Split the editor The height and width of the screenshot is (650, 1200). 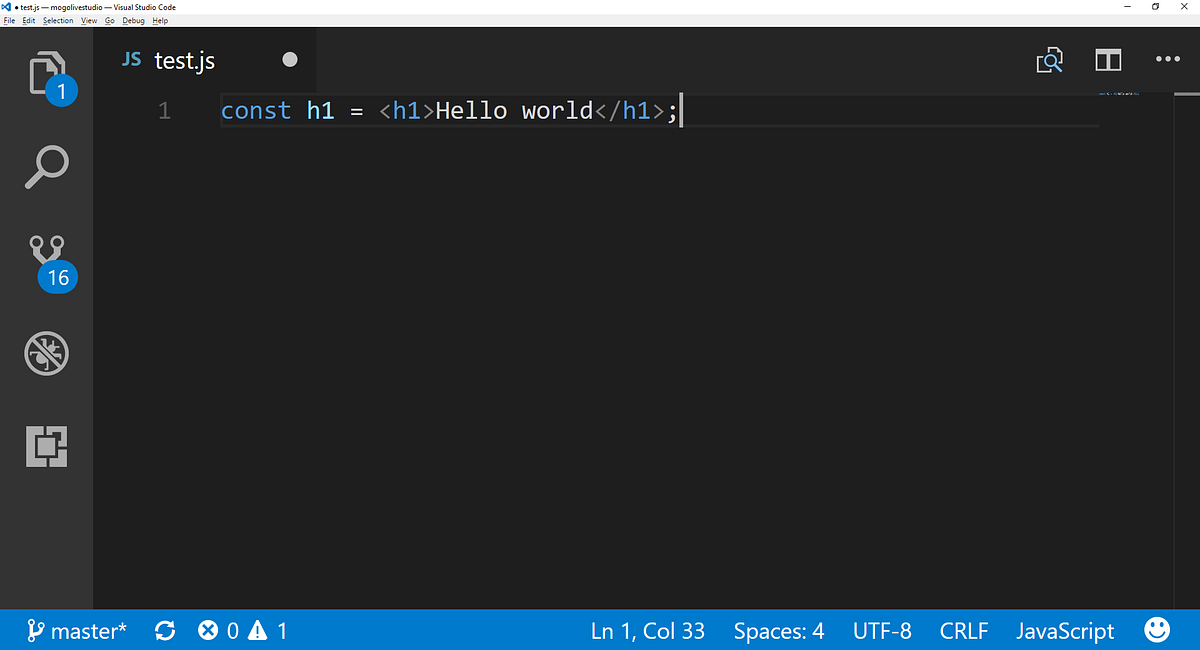1108,60
